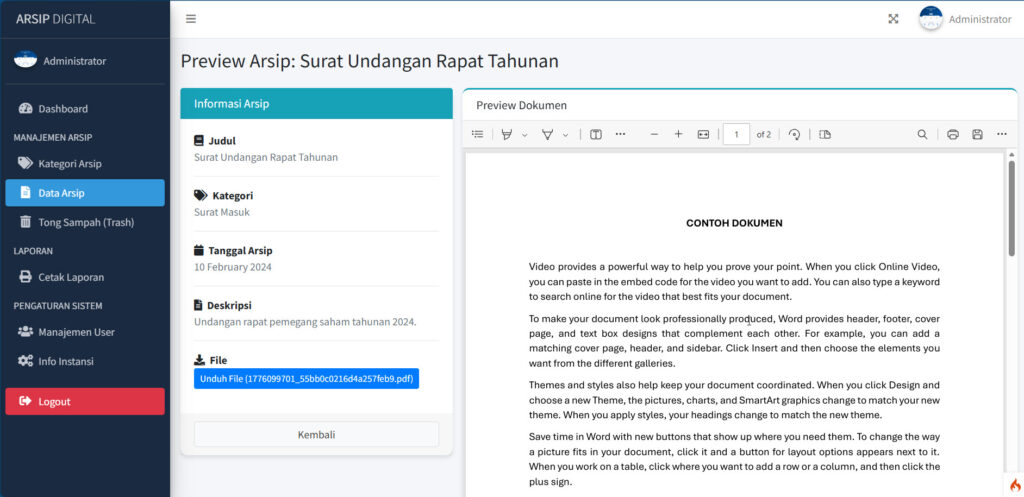Expand the highlight tool dropdown arrow

[x=525, y=135]
